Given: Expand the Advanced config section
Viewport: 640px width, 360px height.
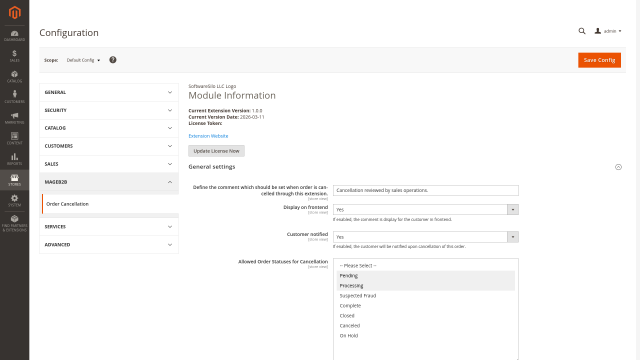Looking at the screenshot, I should click(109, 244).
